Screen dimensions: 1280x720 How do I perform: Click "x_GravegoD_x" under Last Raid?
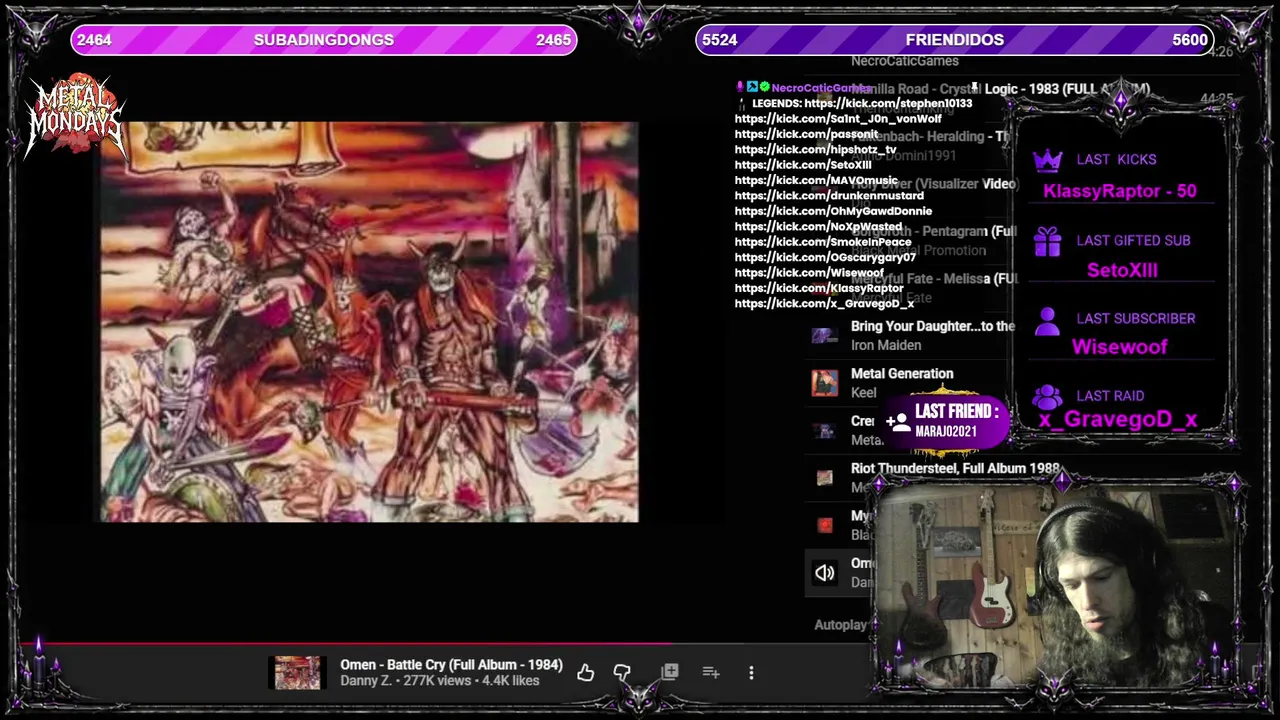1118,420
